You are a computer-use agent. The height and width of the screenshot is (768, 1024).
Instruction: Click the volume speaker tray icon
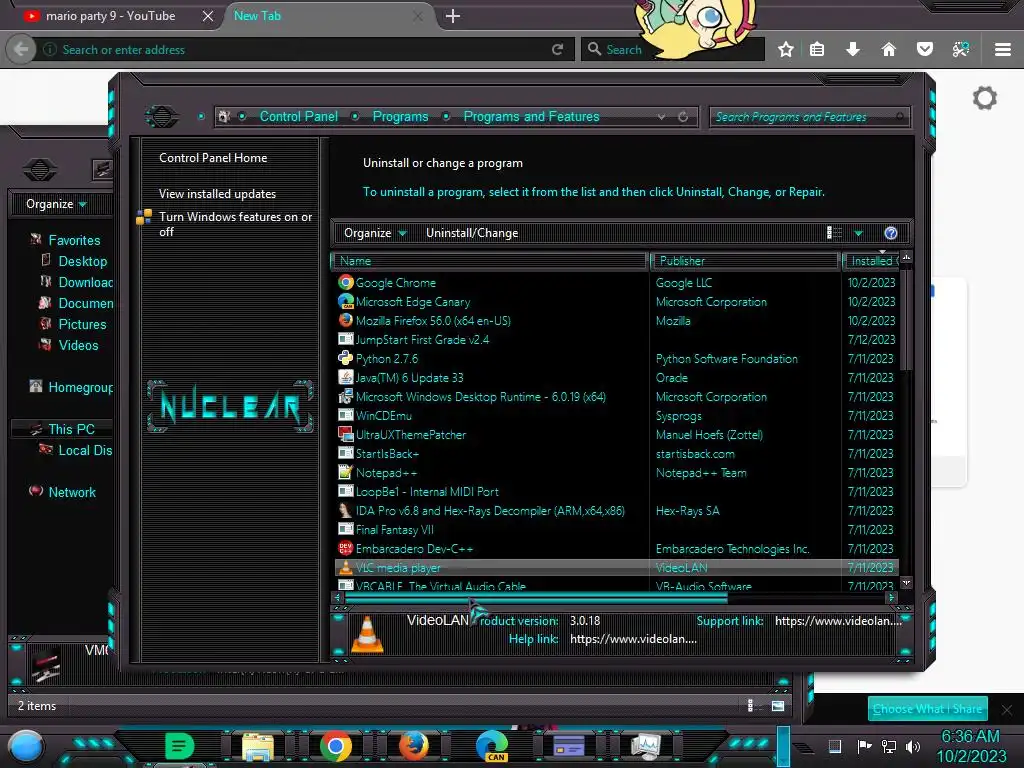(913, 746)
